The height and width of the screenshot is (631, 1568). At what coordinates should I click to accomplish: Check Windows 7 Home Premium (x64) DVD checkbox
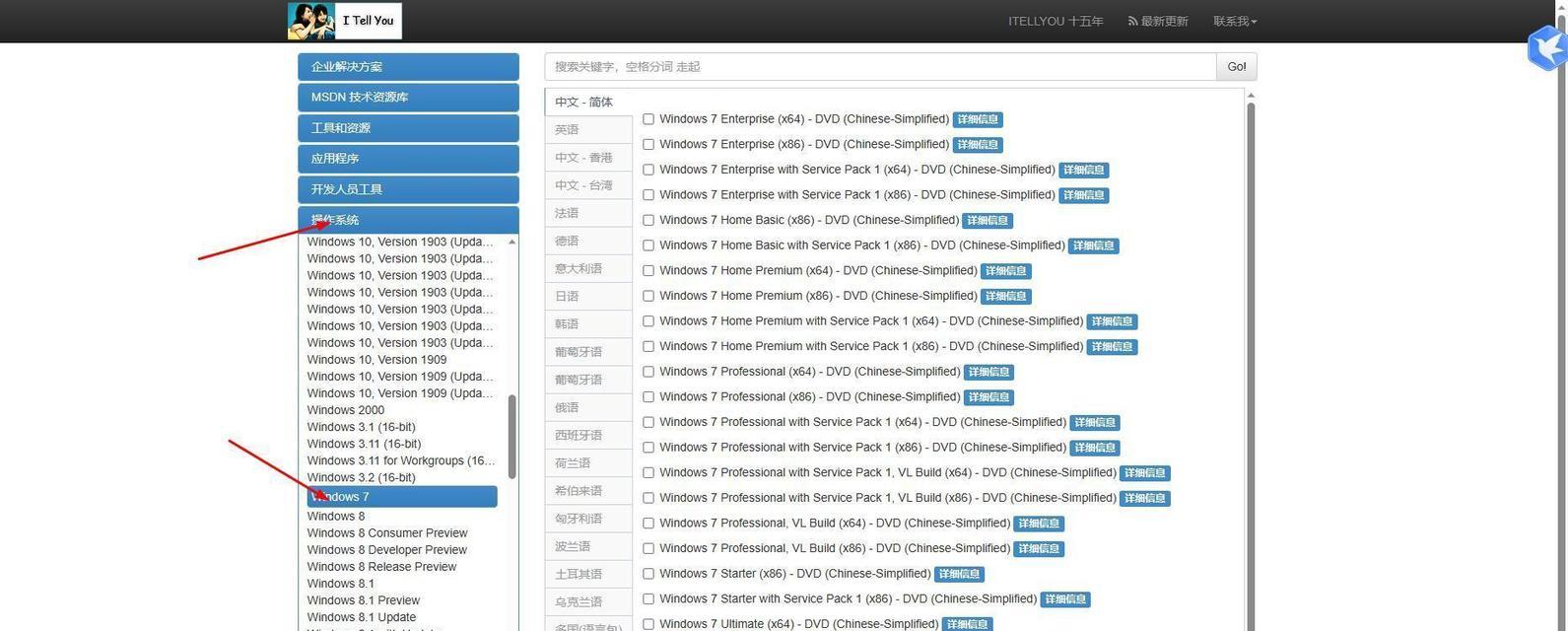click(x=648, y=270)
